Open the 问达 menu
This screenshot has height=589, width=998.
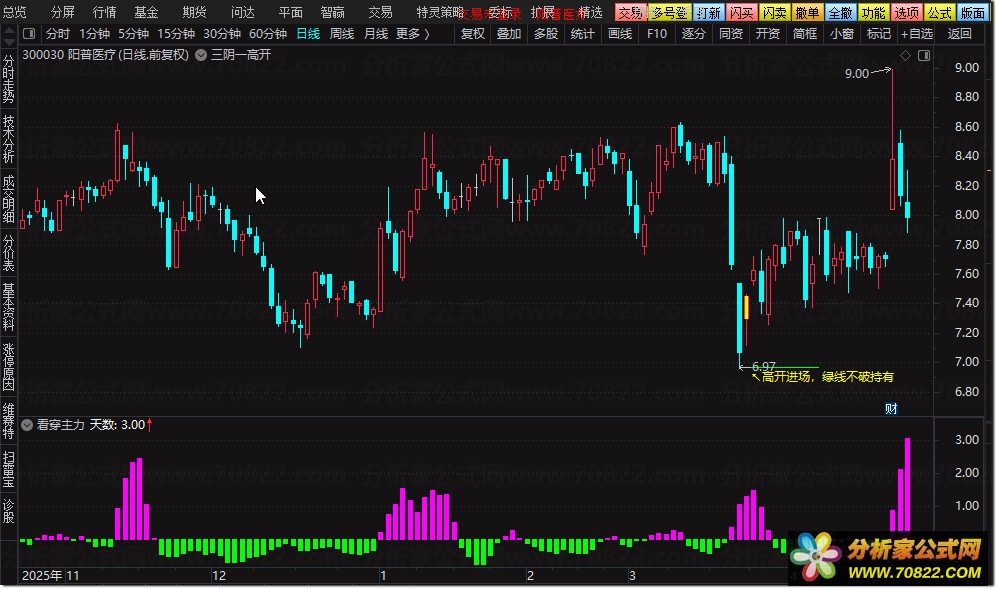[x=242, y=12]
